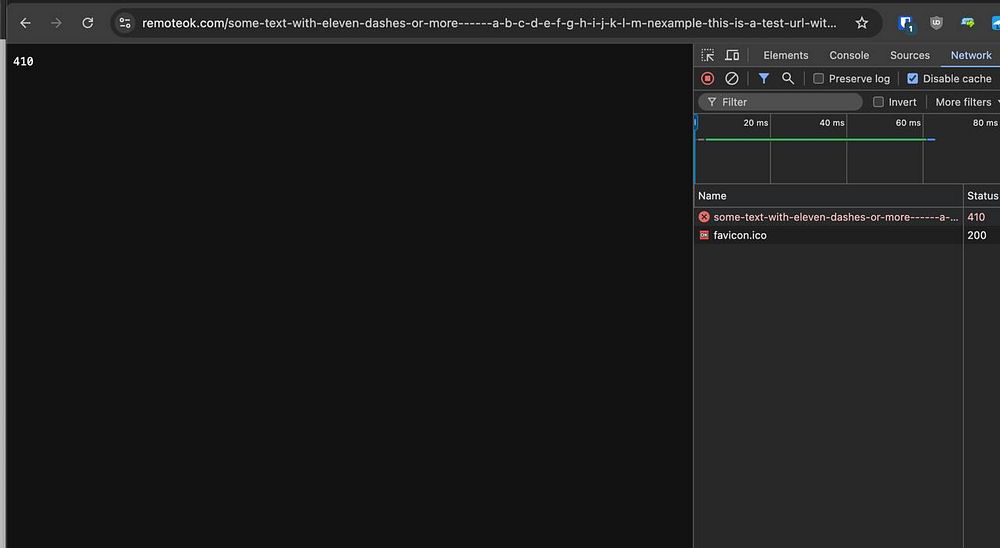1000x548 pixels.
Task: Click the address bar URL text
Action: [489, 23]
